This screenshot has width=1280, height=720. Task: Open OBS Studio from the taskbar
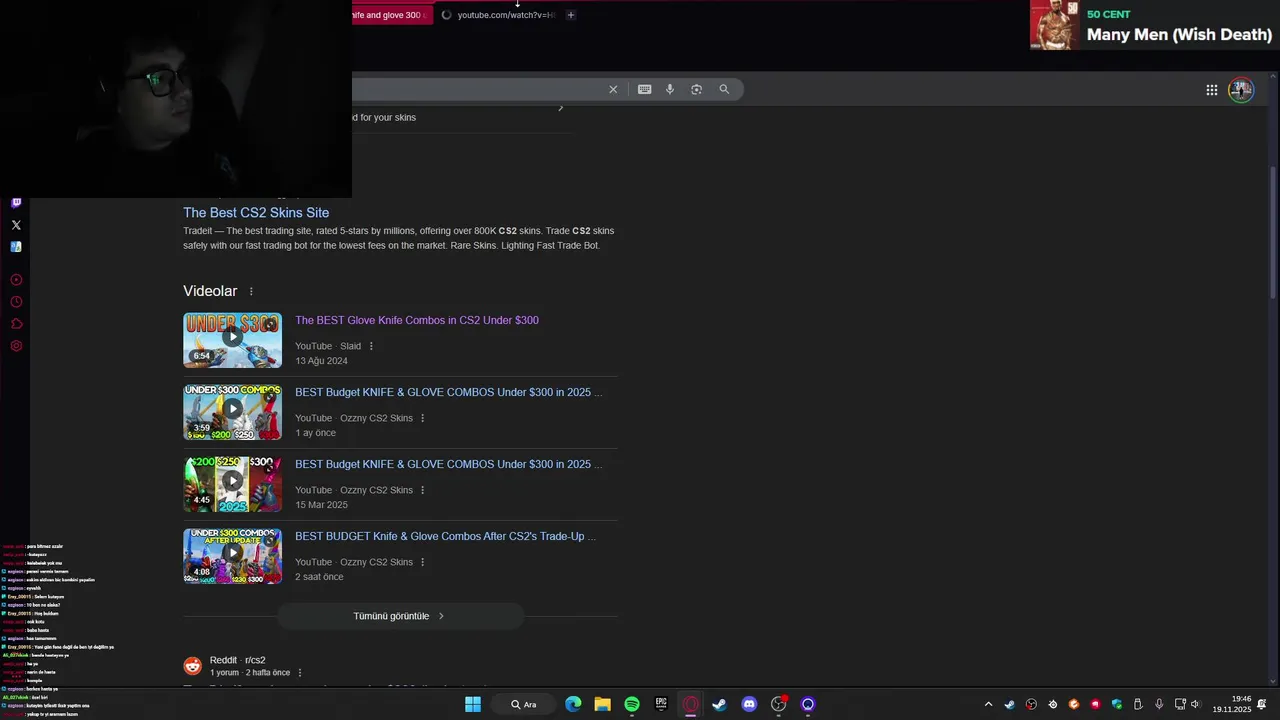(x=778, y=704)
